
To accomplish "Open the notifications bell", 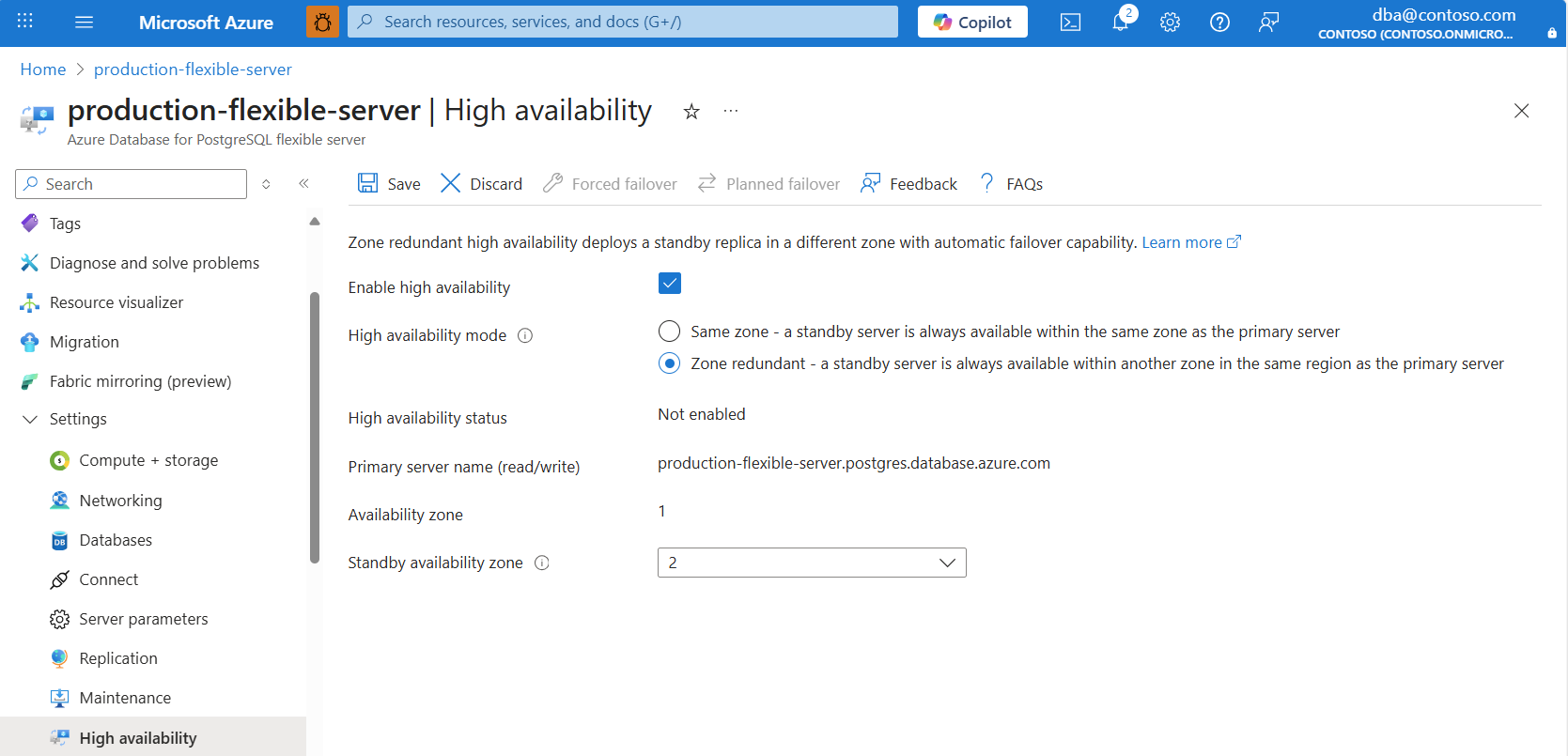I will [x=1120, y=23].
